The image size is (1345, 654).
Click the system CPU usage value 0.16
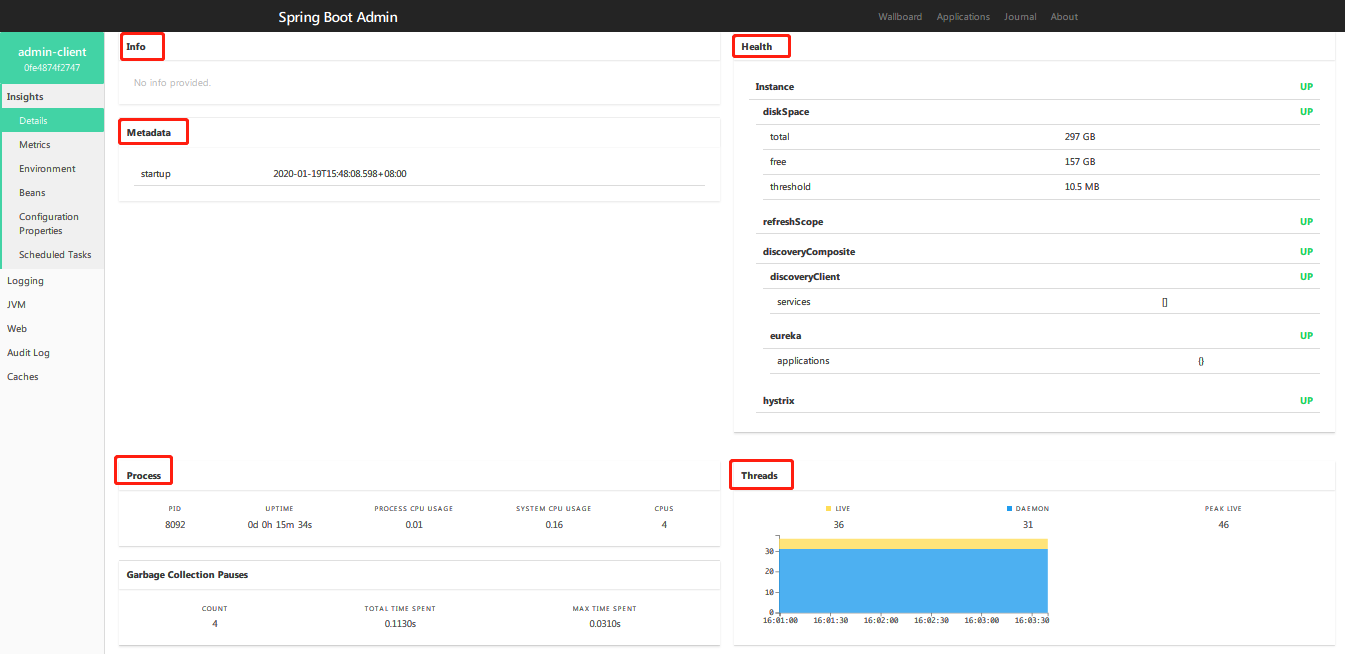coord(554,525)
